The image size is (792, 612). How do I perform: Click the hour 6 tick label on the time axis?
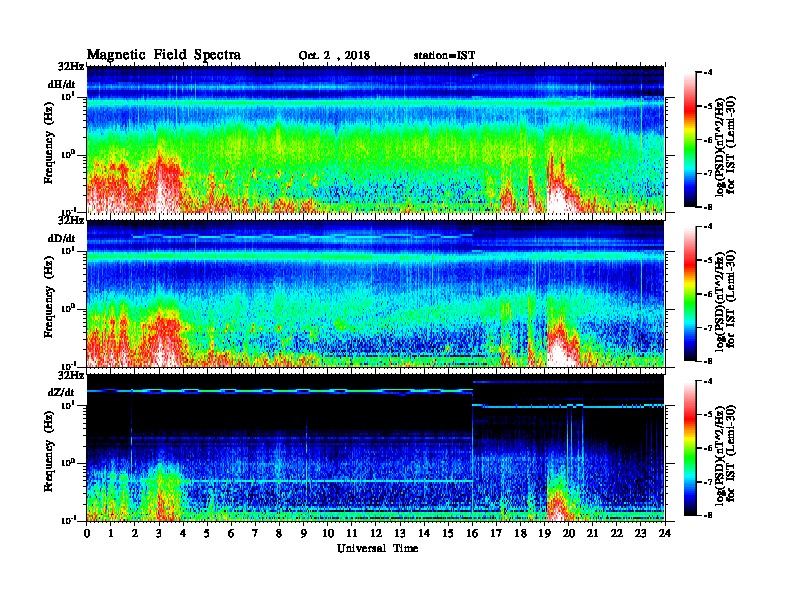pos(231,533)
